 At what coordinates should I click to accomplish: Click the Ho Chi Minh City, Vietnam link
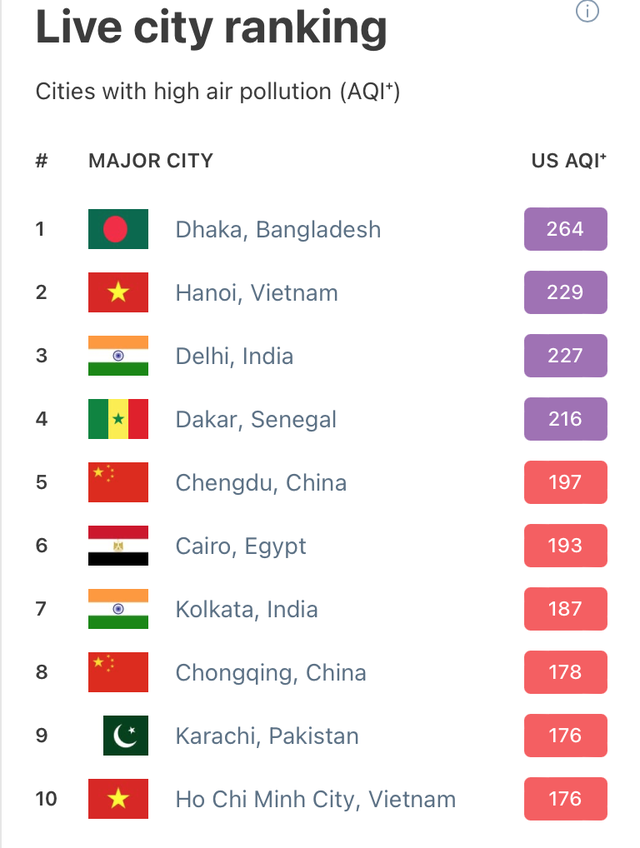pyautogui.click(x=315, y=800)
